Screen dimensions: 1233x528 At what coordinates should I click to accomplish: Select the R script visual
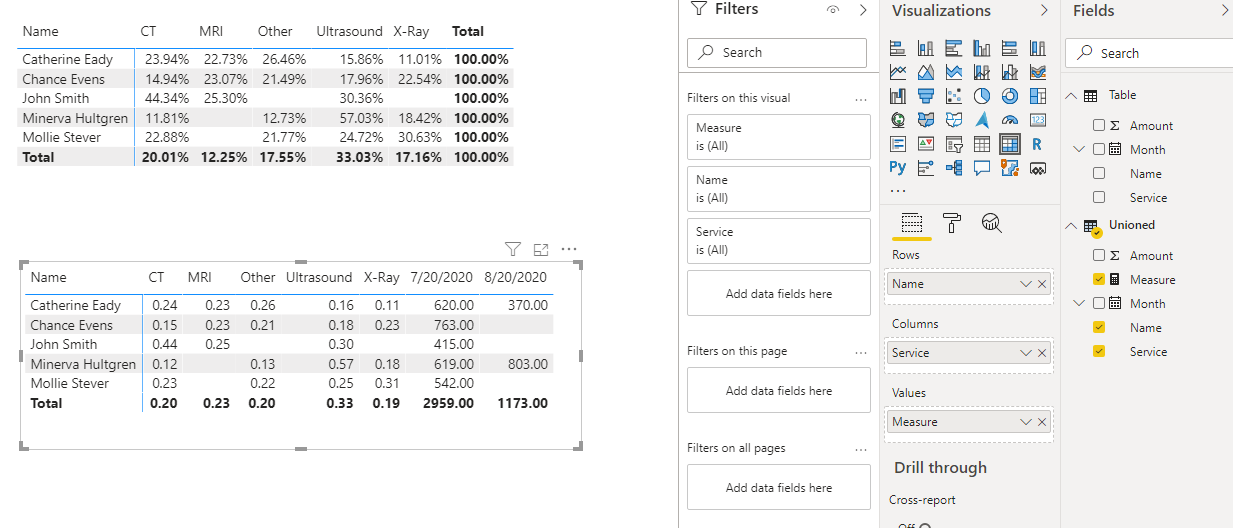point(1037,144)
